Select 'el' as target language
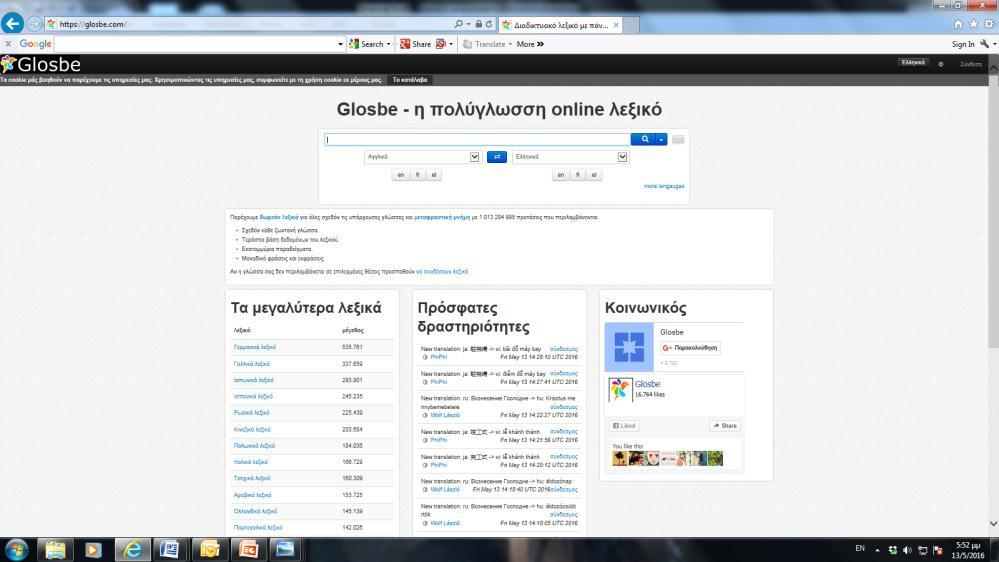The height and width of the screenshot is (562, 999). [x=594, y=175]
